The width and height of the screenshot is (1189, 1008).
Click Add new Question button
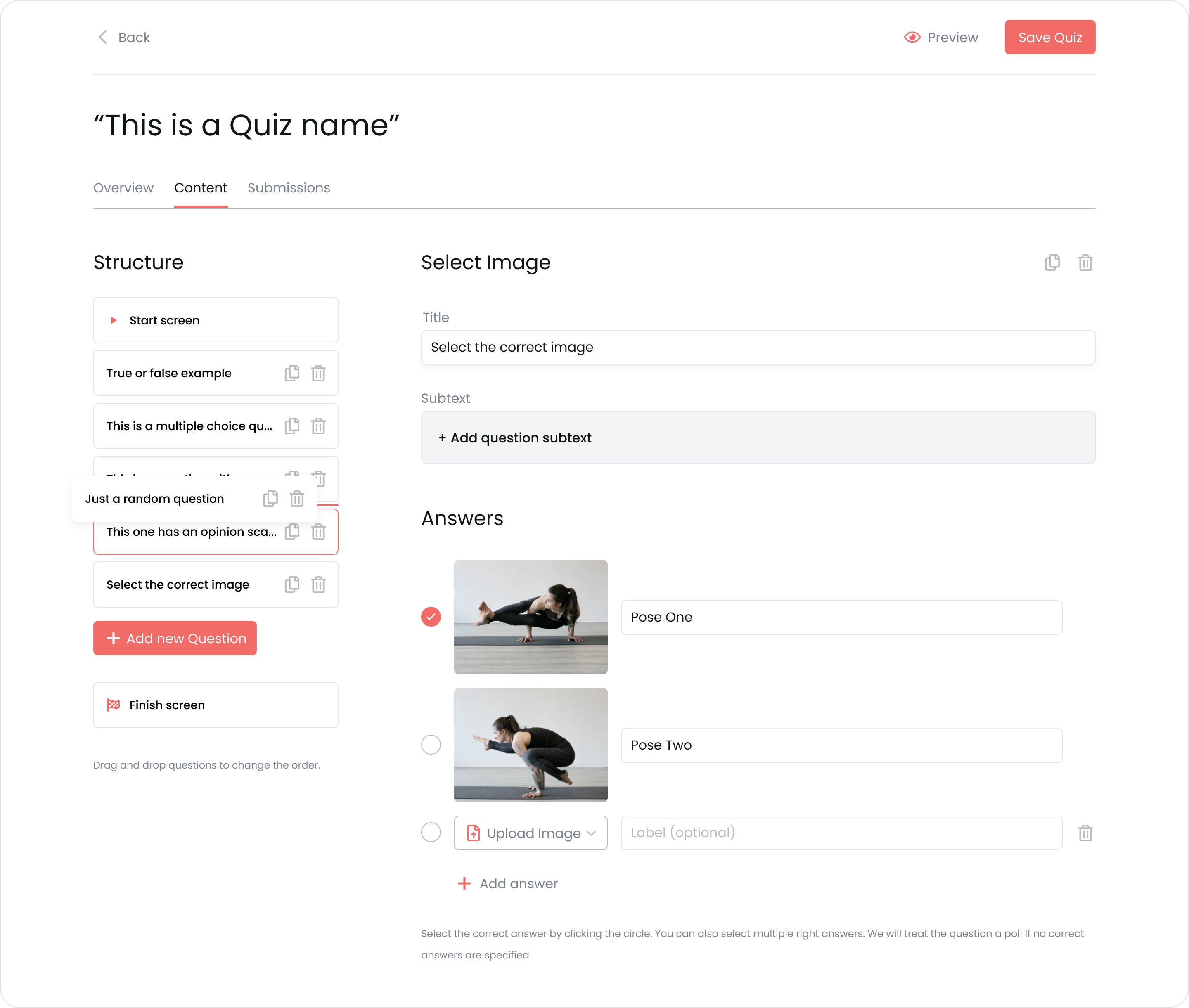point(175,638)
